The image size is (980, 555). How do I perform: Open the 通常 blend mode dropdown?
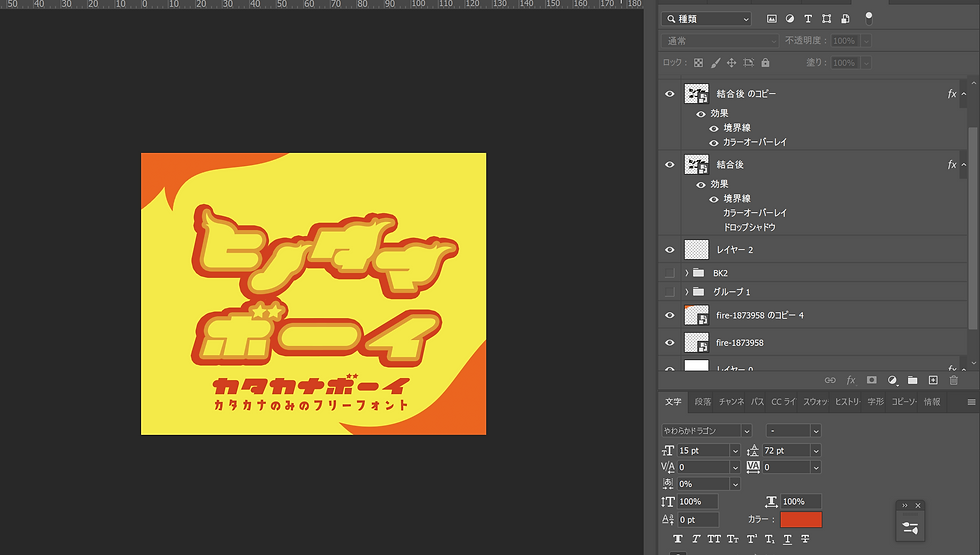720,41
